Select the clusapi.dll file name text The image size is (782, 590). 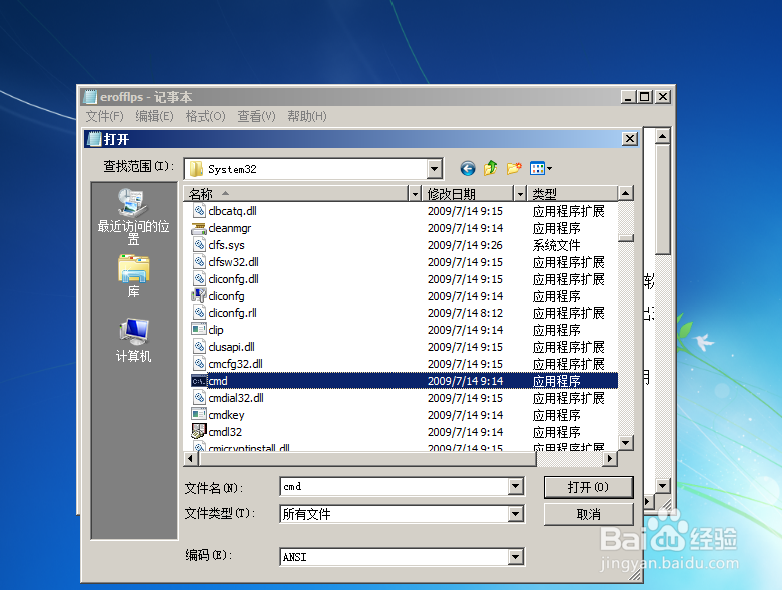tap(231, 347)
